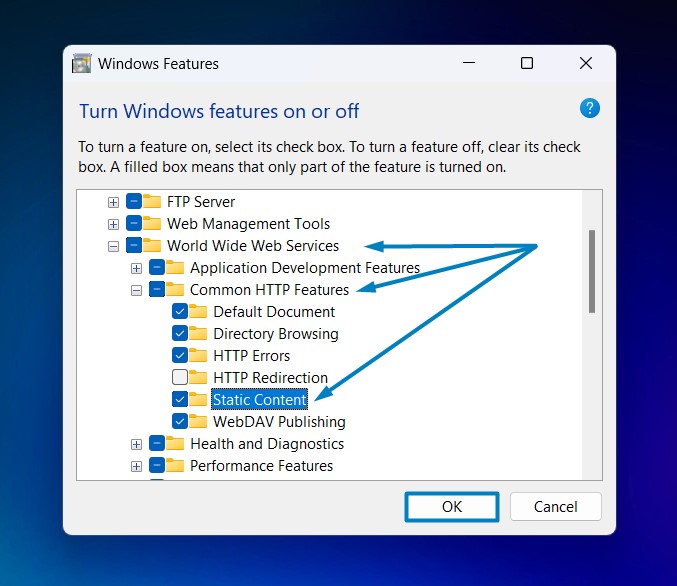The image size is (677, 586).
Task: Click the Cancel button
Action: [555, 507]
